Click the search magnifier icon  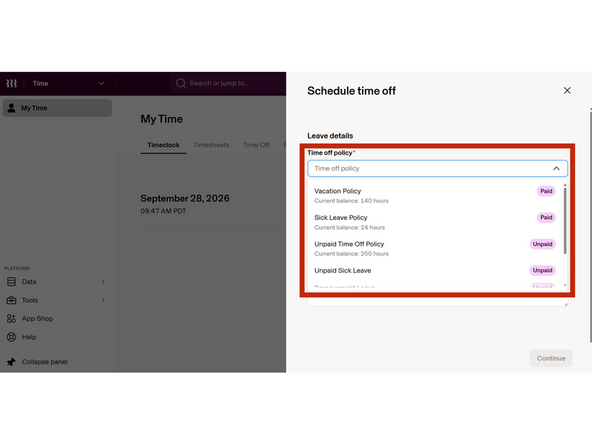[181, 83]
